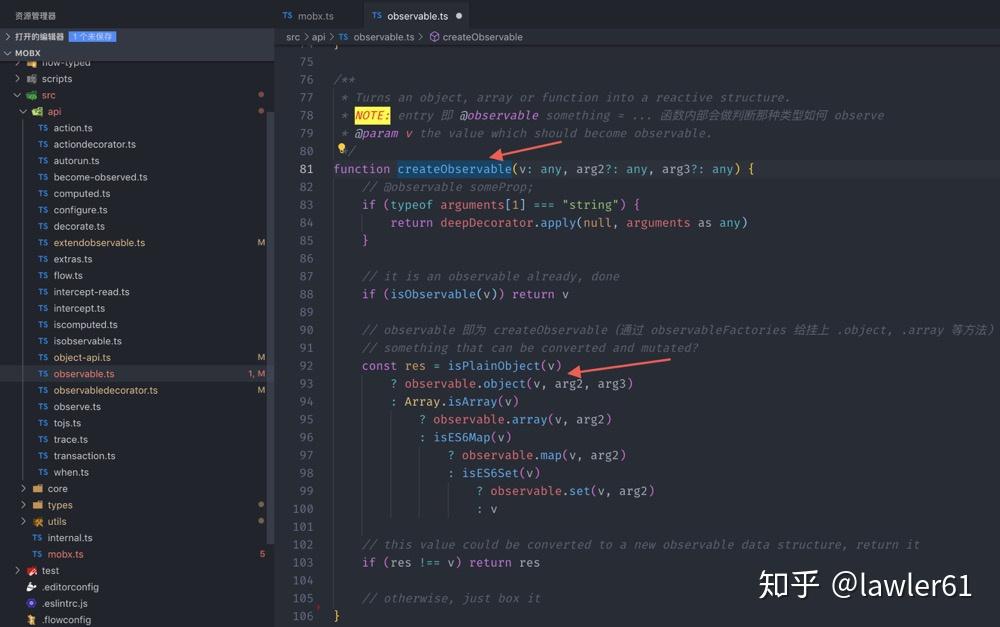Open intercept.ts file
The image size is (1000, 627).
[79, 308]
